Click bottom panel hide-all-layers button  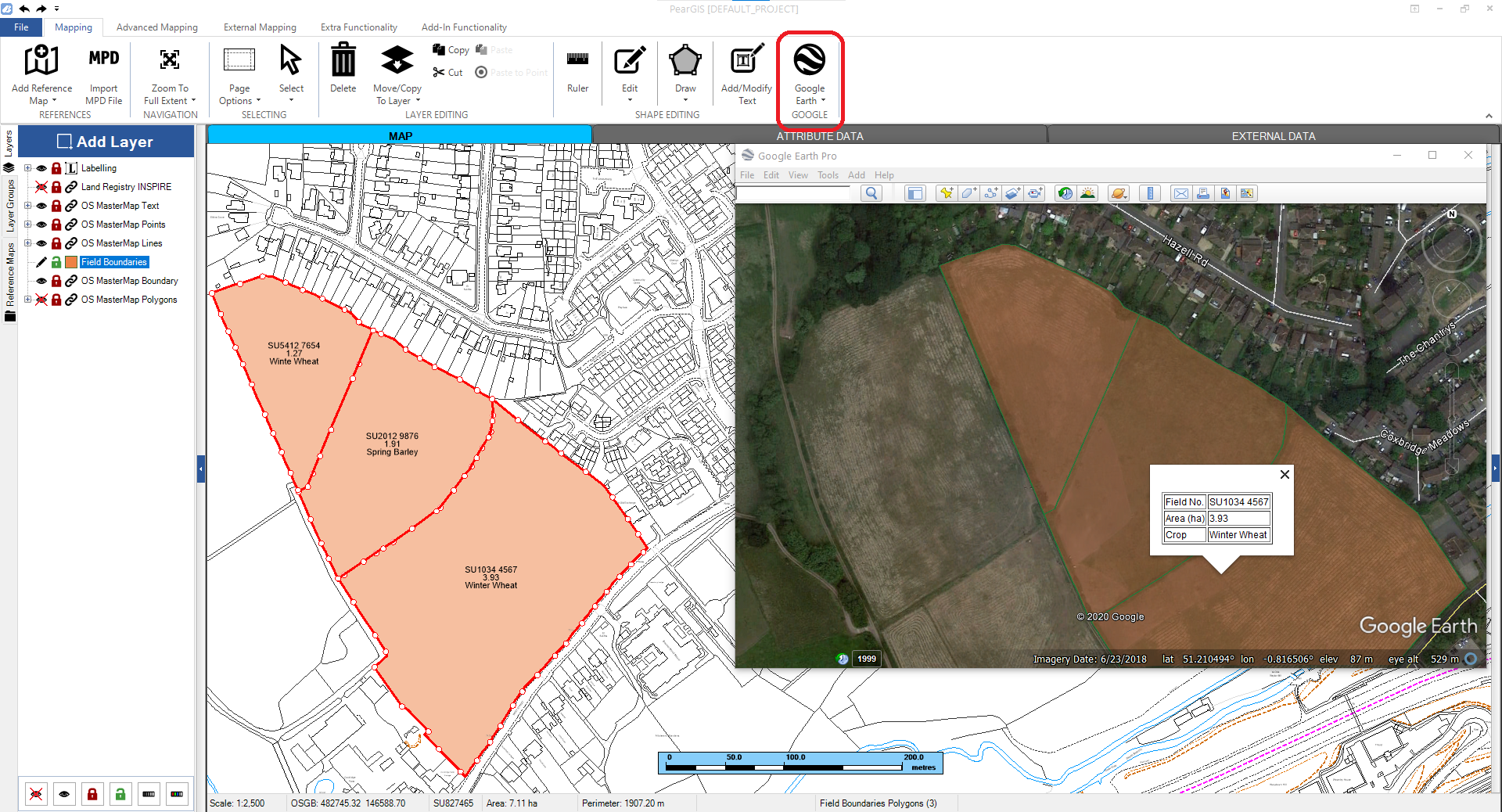[x=36, y=794]
